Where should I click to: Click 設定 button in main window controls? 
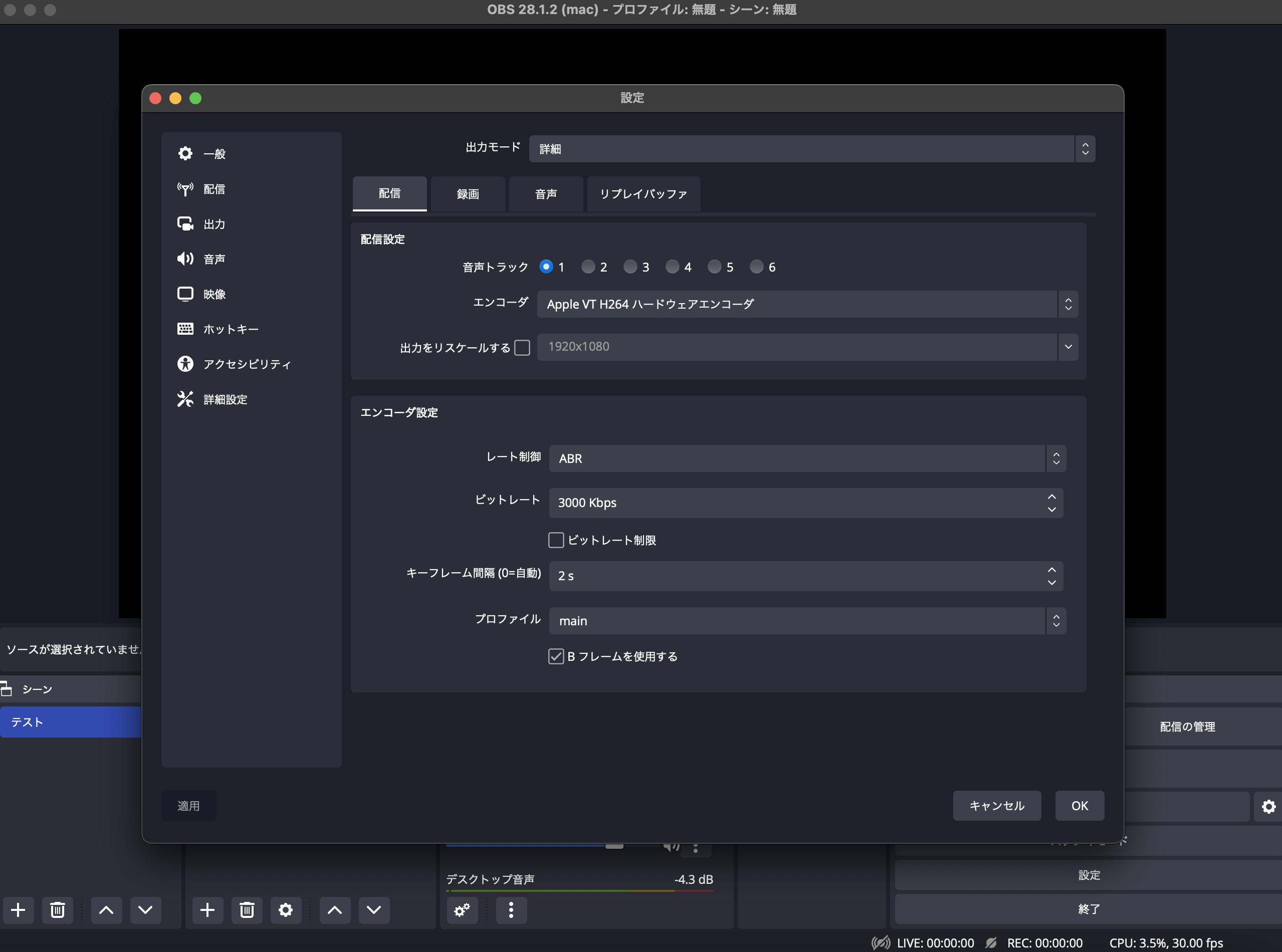[x=1089, y=875]
